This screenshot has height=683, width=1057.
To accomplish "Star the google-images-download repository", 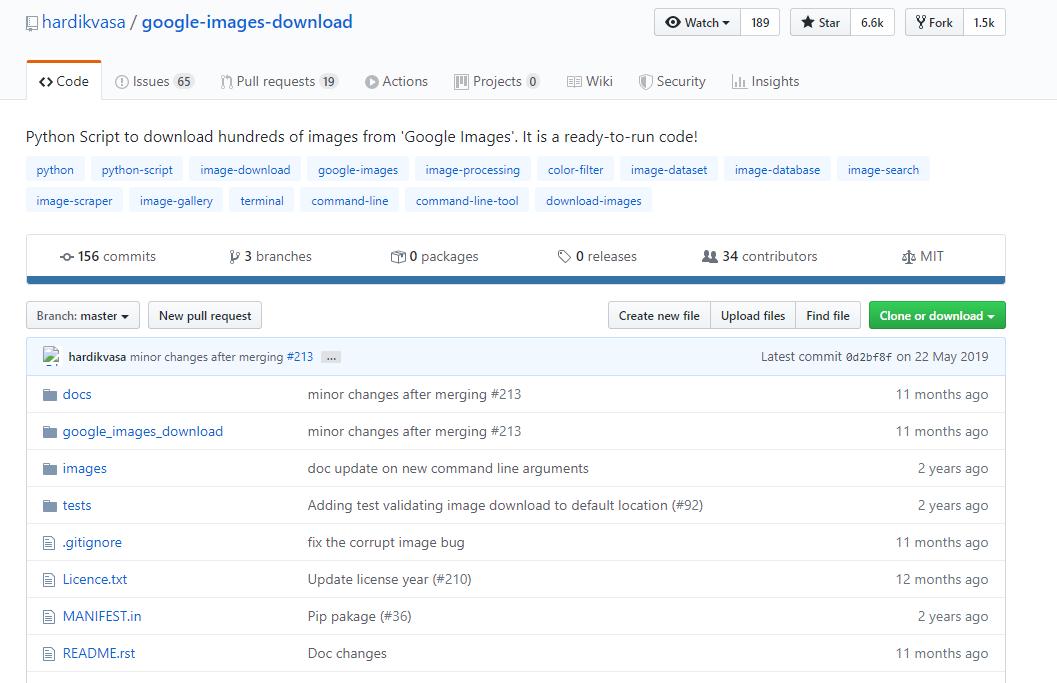I will (820, 22).
